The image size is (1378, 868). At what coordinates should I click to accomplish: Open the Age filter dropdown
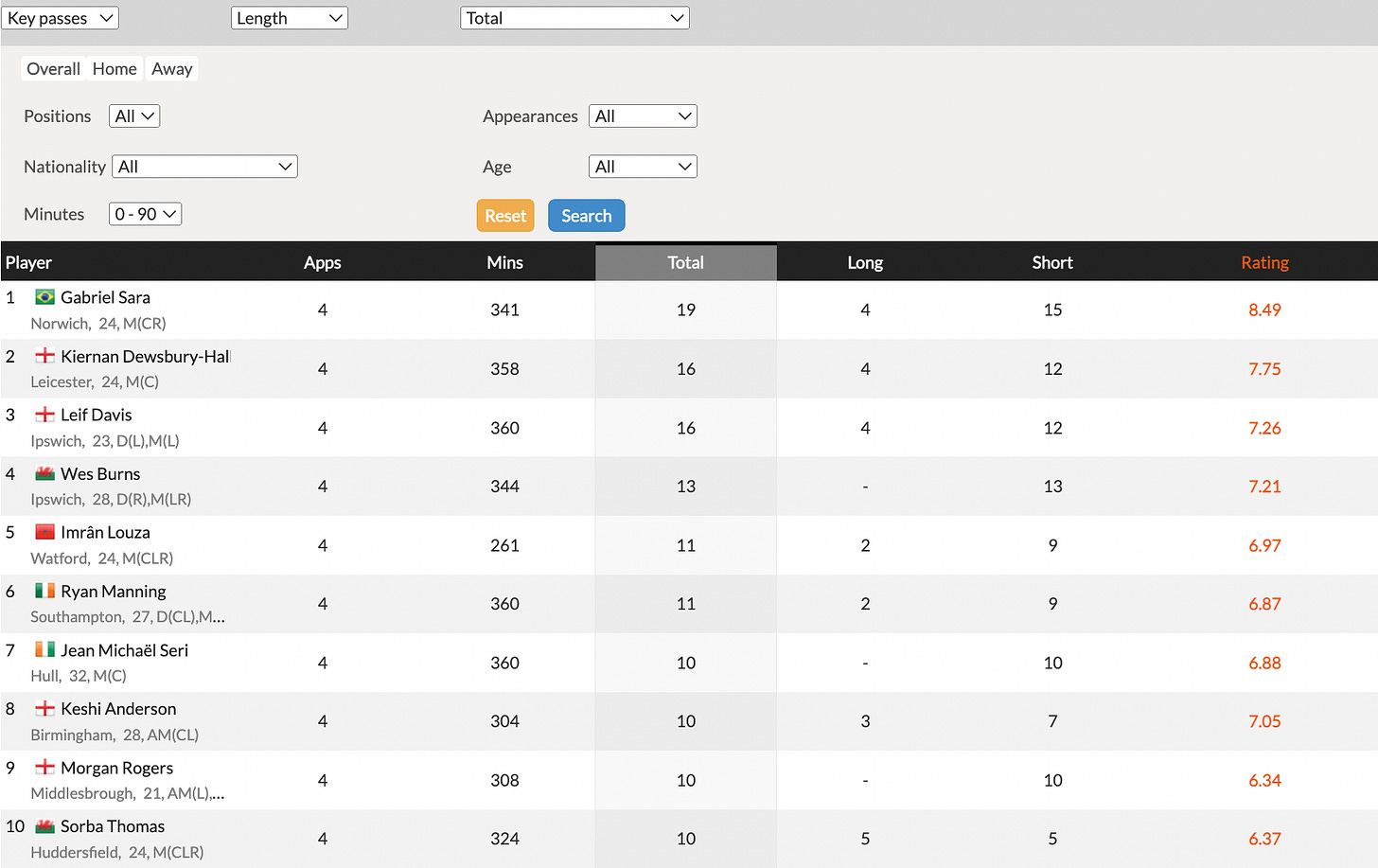643,167
